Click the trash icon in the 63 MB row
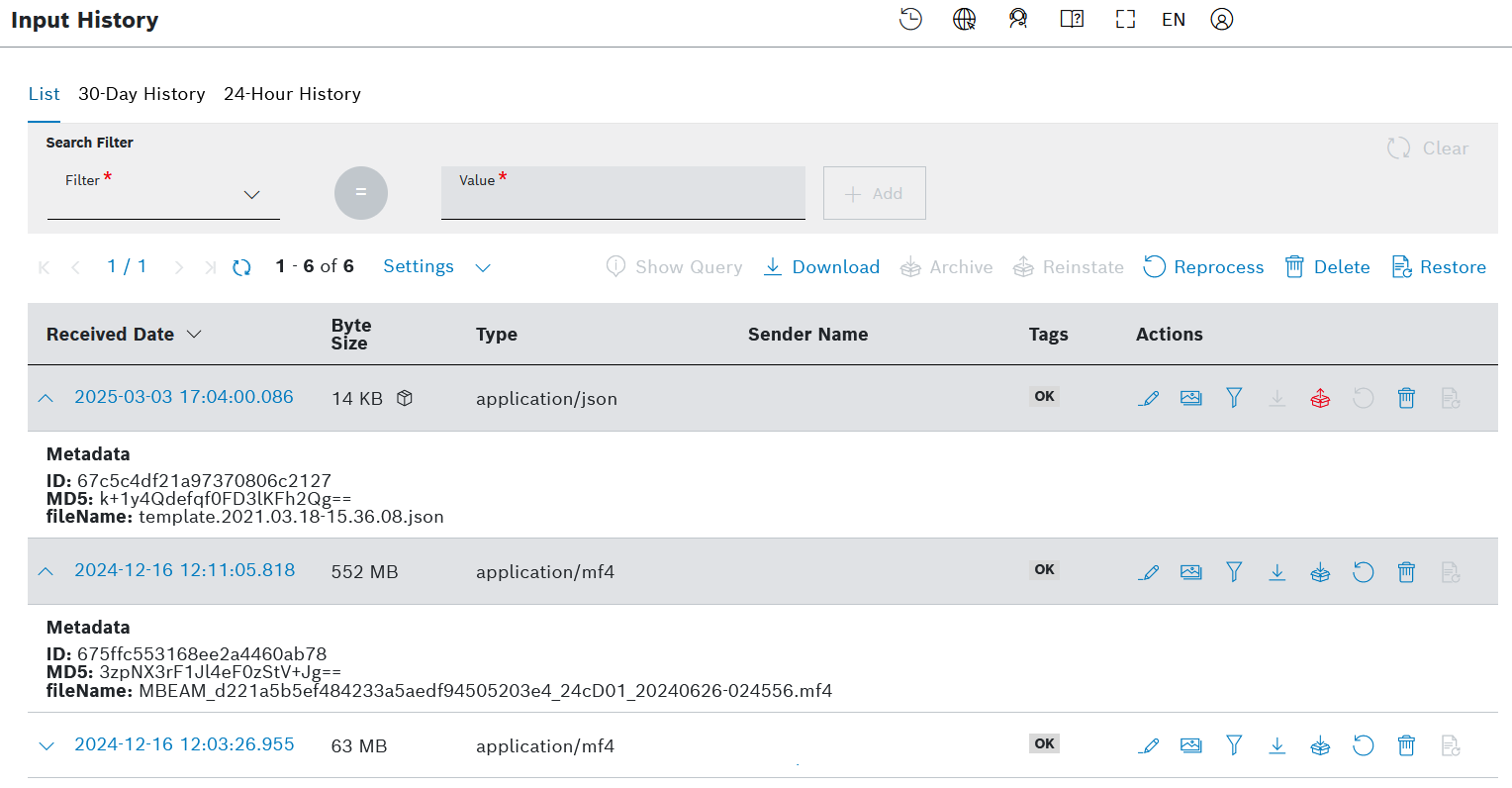The width and height of the screenshot is (1512, 788). click(x=1406, y=745)
